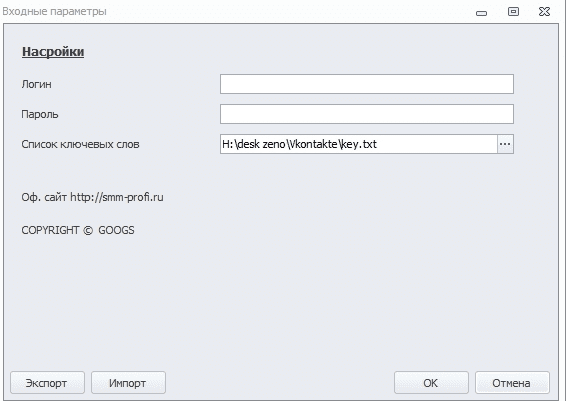Confirm settings with the OK button
Image resolution: width=566 pixels, height=401 pixels.
(x=431, y=383)
